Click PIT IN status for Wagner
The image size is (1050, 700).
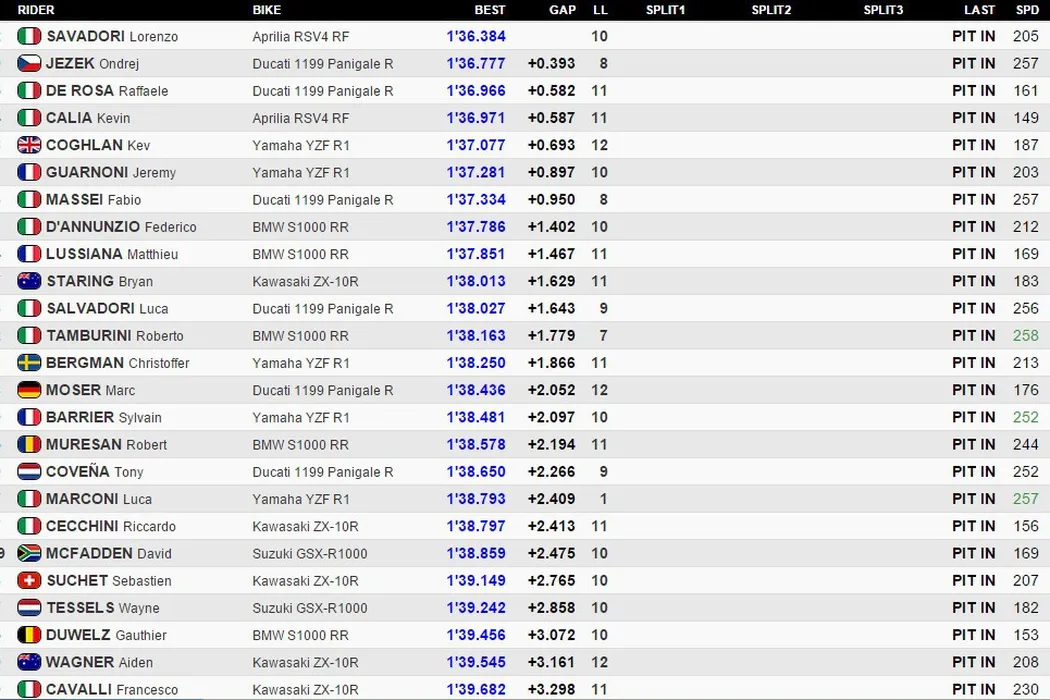(x=973, y=662)
